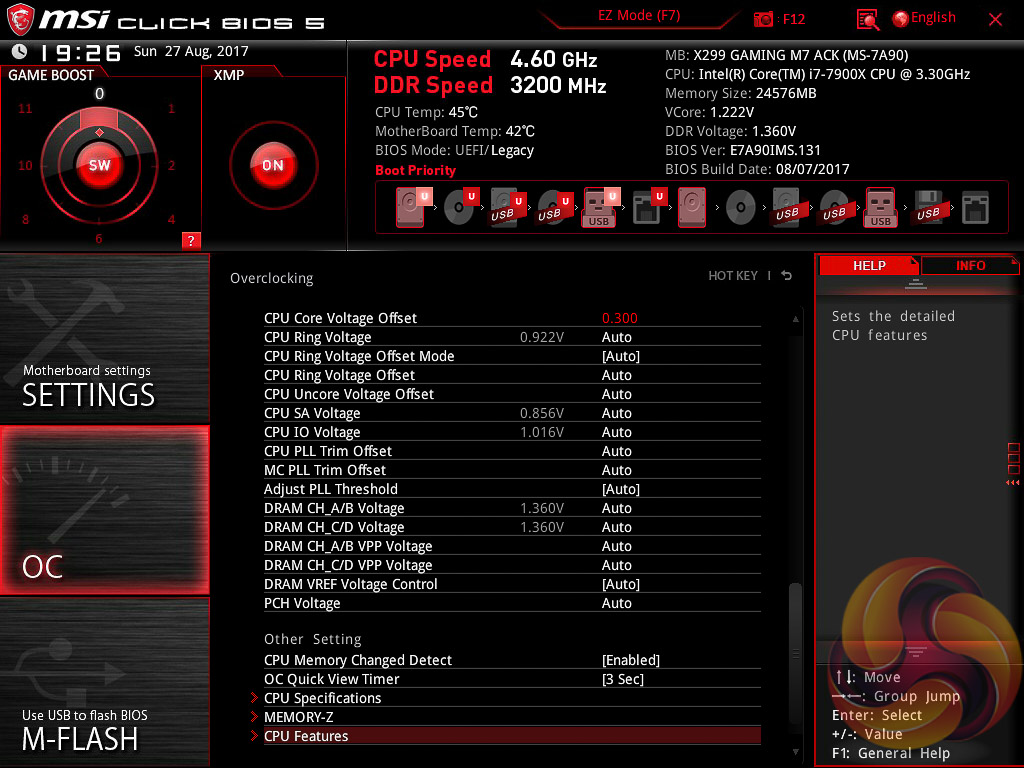Switch to the INFO tab
Screen dimensions: 1024x768
pos(970,265)
